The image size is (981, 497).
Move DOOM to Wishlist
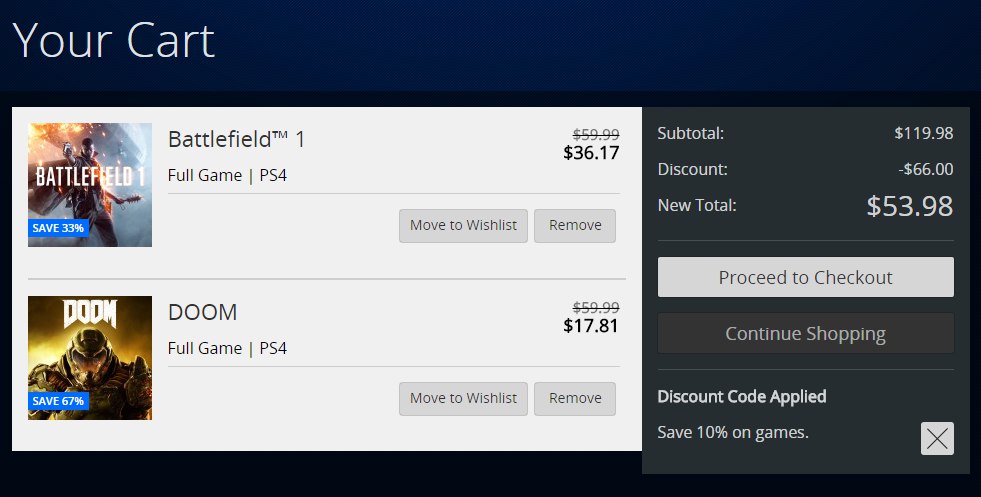pos(464,399)
